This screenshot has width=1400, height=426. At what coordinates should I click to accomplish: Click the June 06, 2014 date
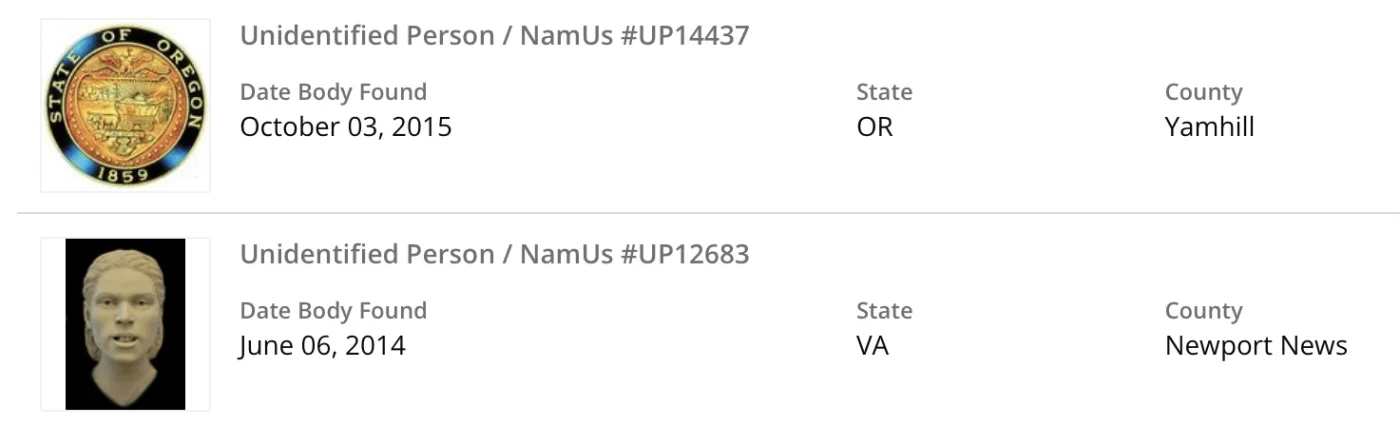(x=322, y=346)
